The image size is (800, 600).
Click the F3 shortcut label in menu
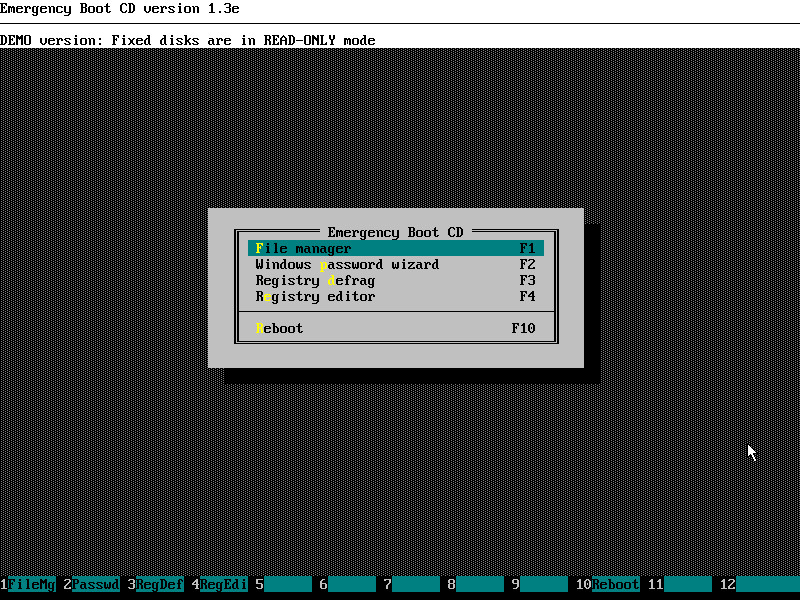coord(528,281)
